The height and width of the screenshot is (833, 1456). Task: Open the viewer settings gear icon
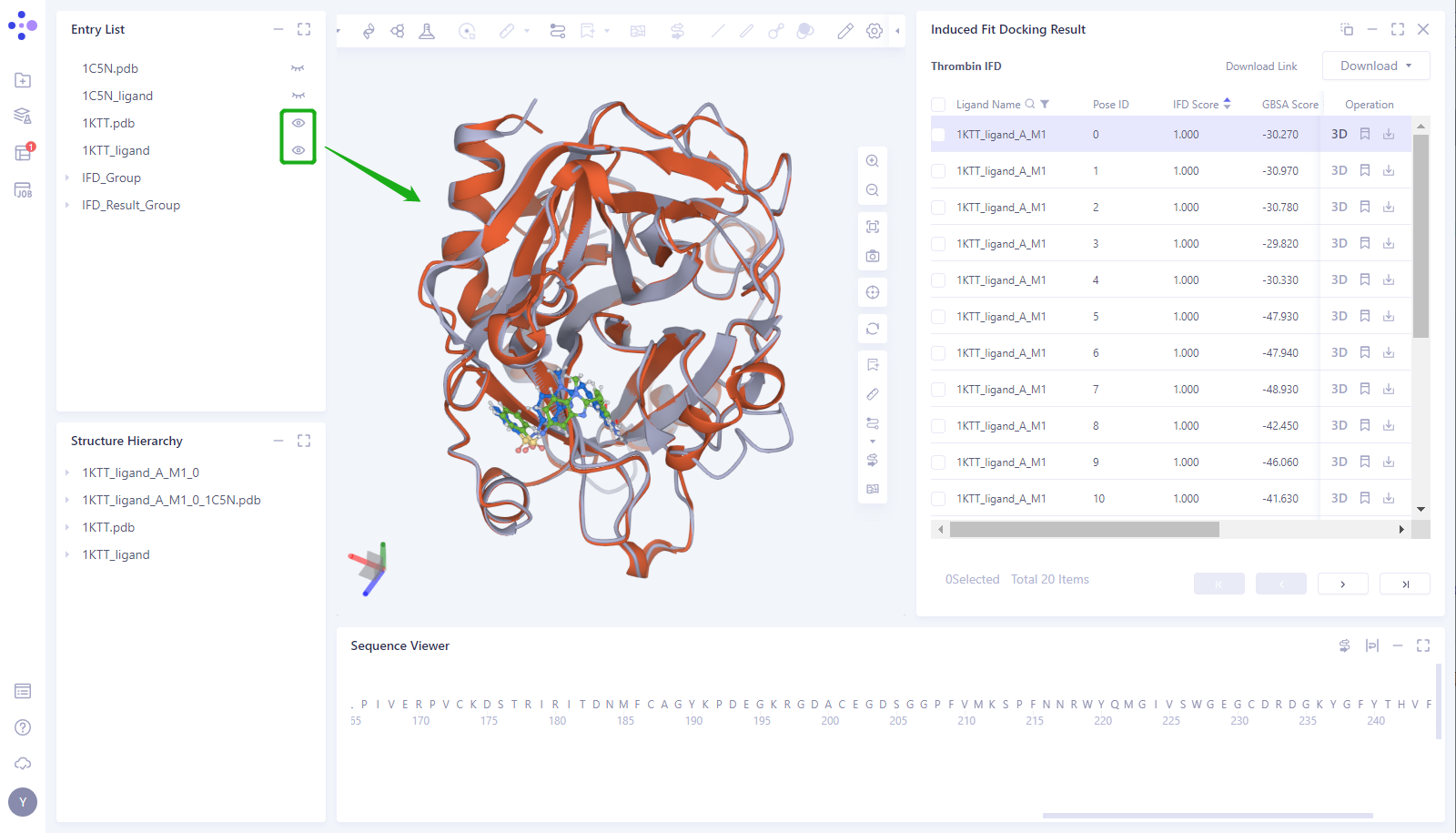(x=875, y=30)
